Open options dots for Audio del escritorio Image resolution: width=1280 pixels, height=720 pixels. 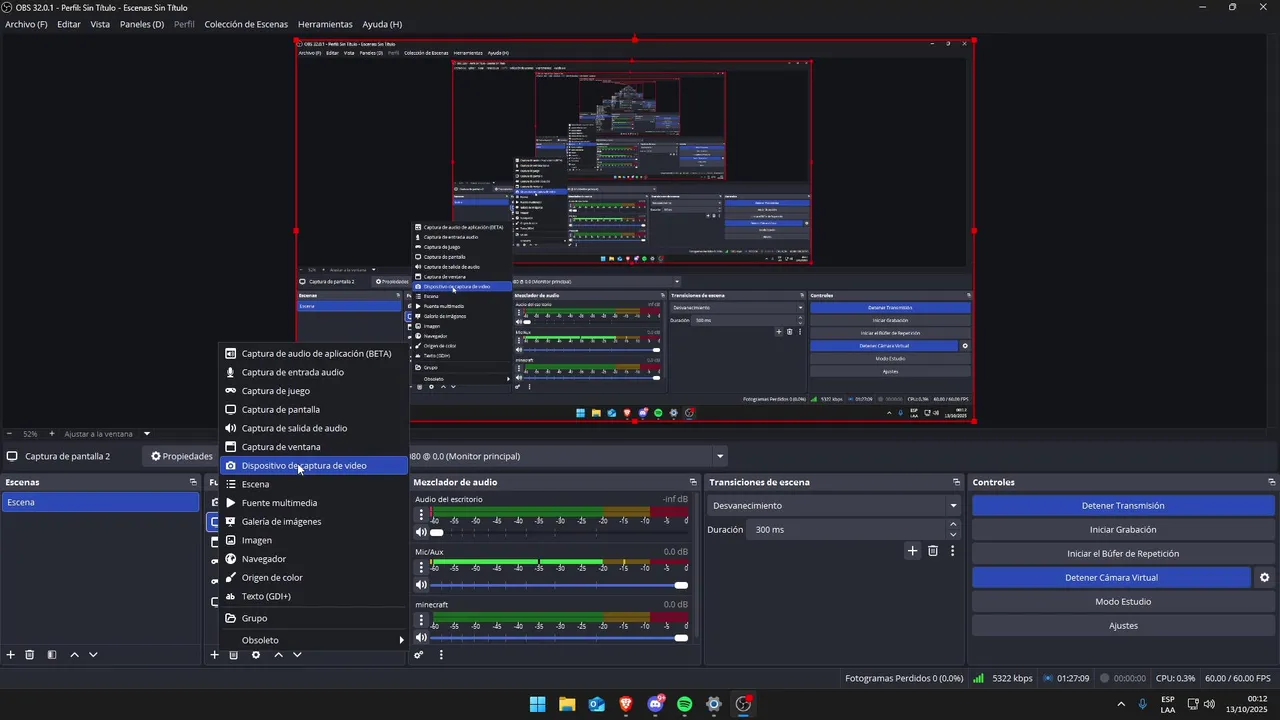click(421, 514)
